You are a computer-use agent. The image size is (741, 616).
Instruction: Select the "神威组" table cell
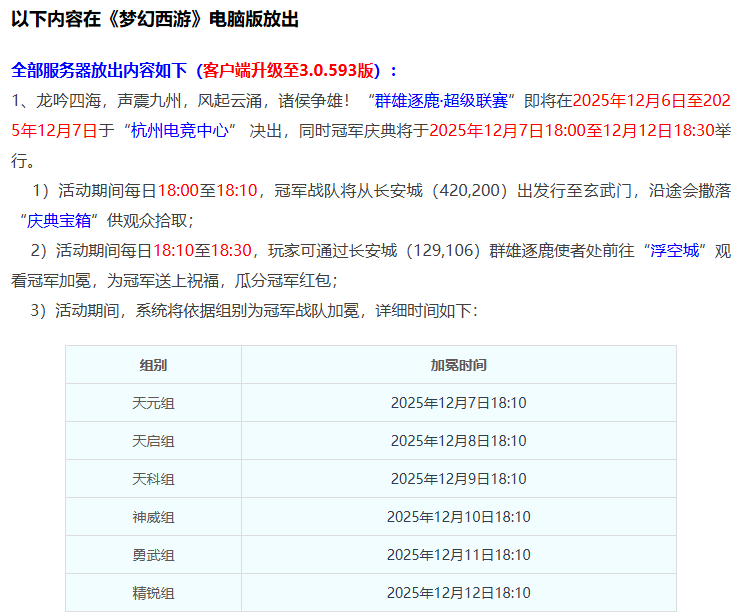153,517
